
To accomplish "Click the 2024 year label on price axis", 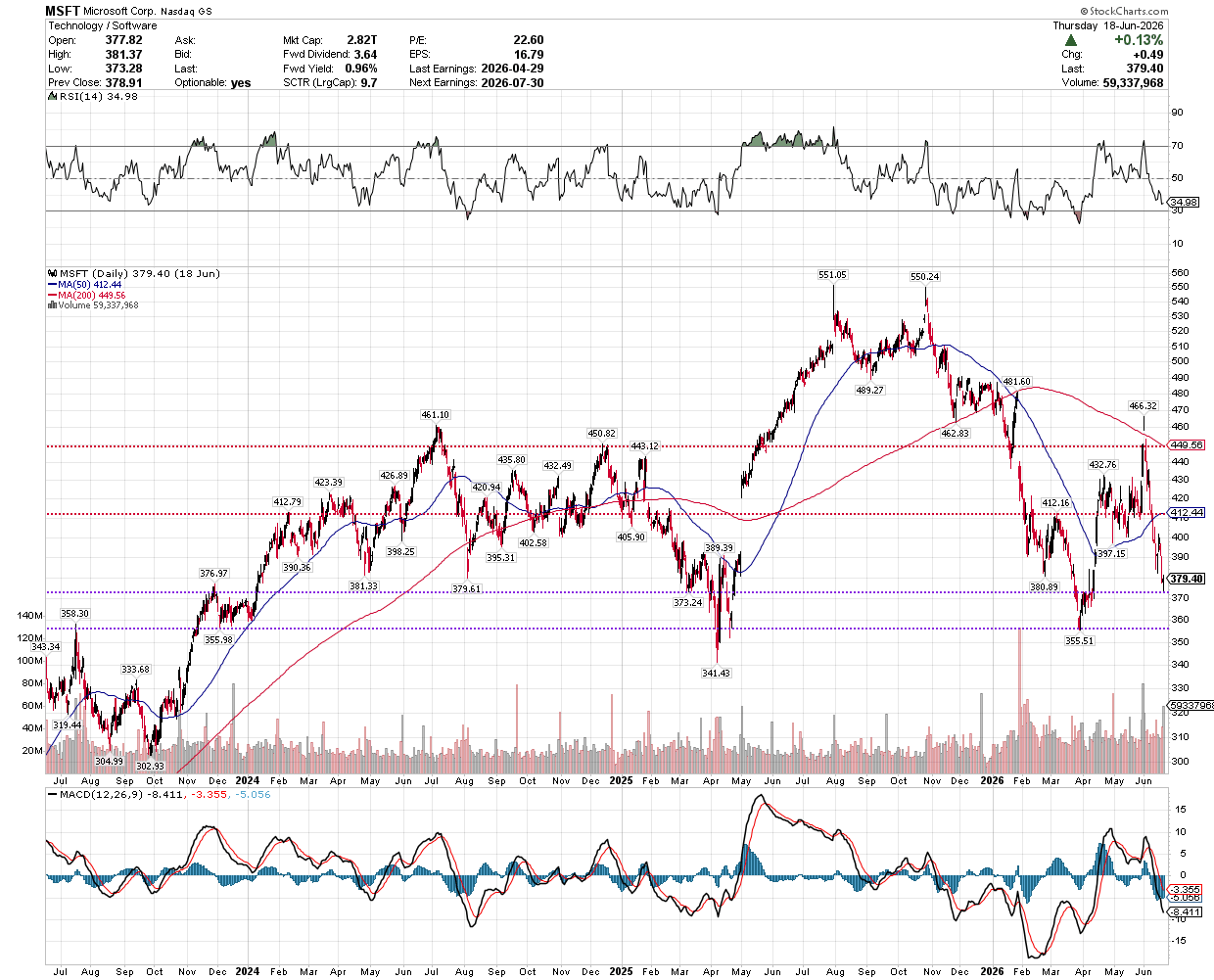I will tap(247, 780).
